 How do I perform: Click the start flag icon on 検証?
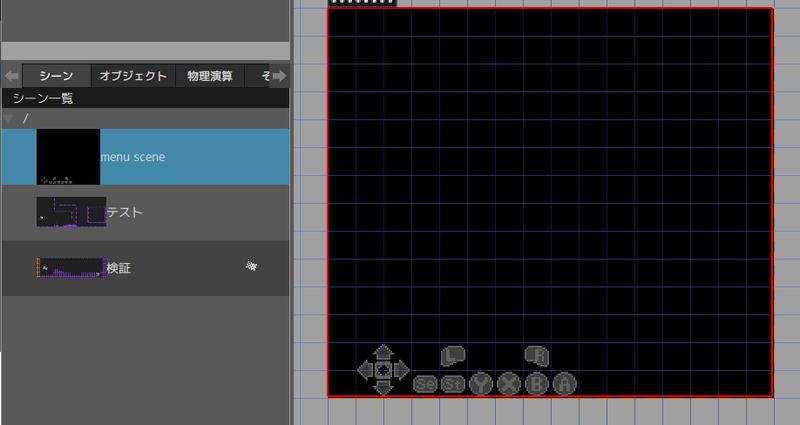[x=251, y=266]
